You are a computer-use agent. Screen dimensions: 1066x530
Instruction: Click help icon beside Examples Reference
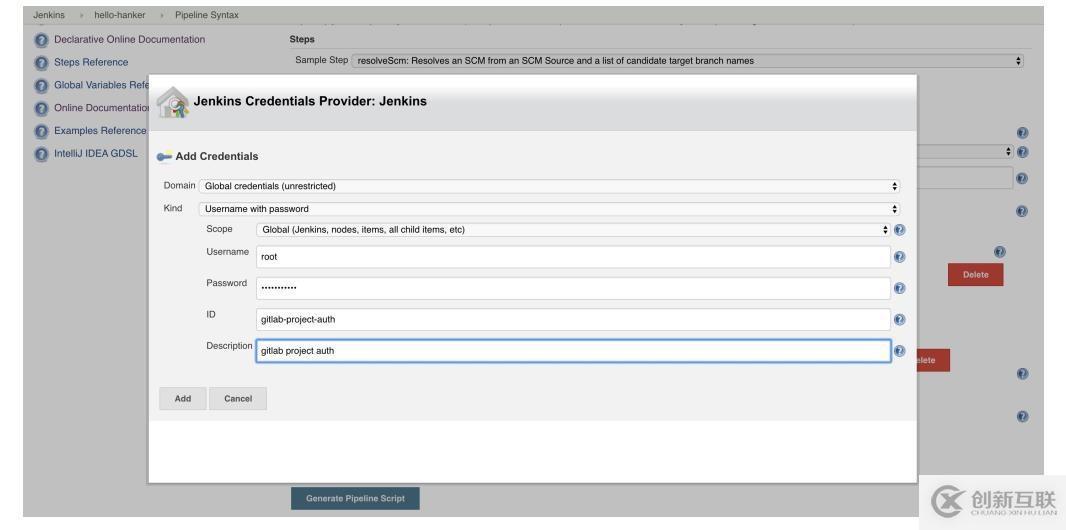coord(41,131)
